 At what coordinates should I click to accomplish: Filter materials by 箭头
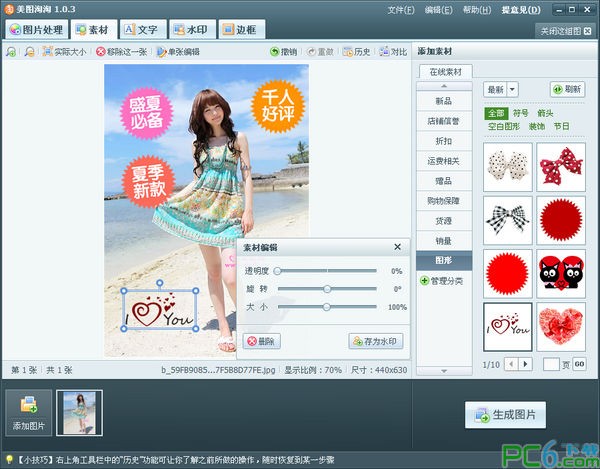(545, 113)
